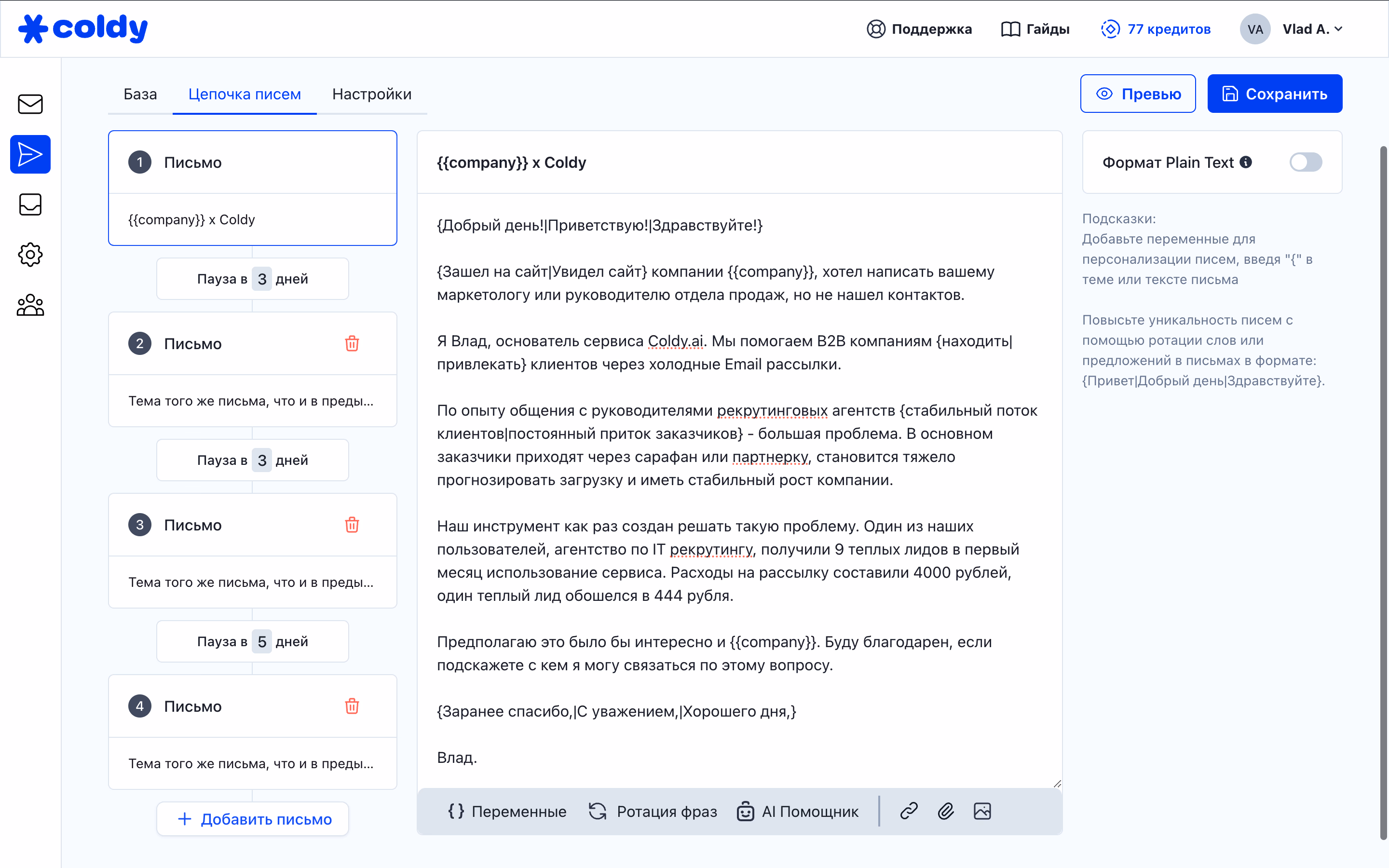Delete letter 4 with trash icon
This screenshot has height=868, width=1389.
point(352,706)
